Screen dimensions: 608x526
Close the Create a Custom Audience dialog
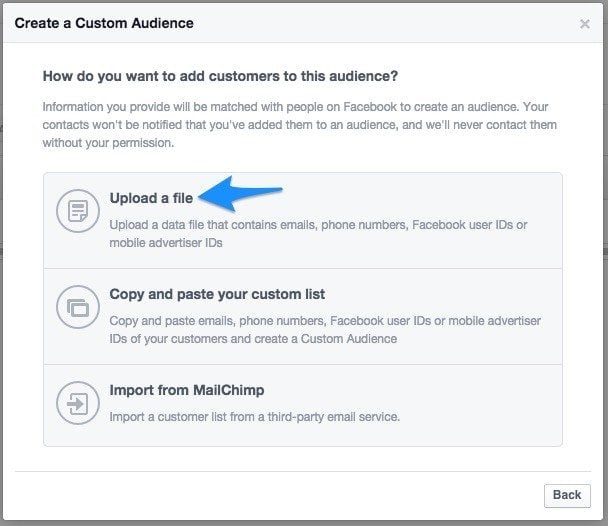(585, 24)
